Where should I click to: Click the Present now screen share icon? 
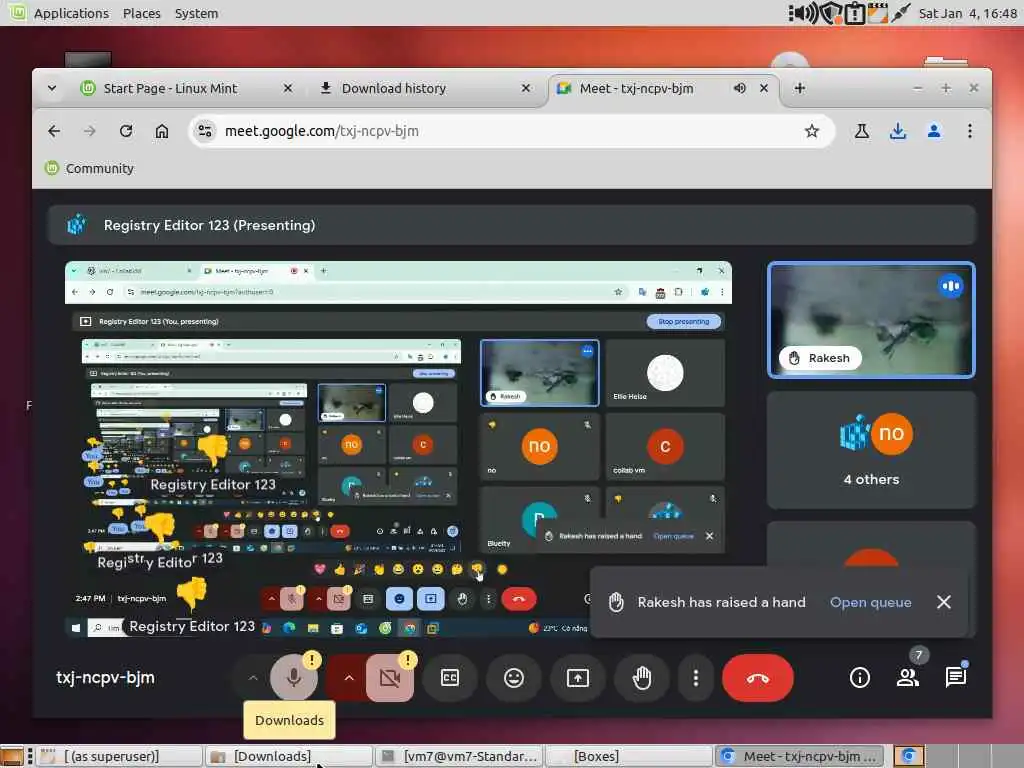578,678
